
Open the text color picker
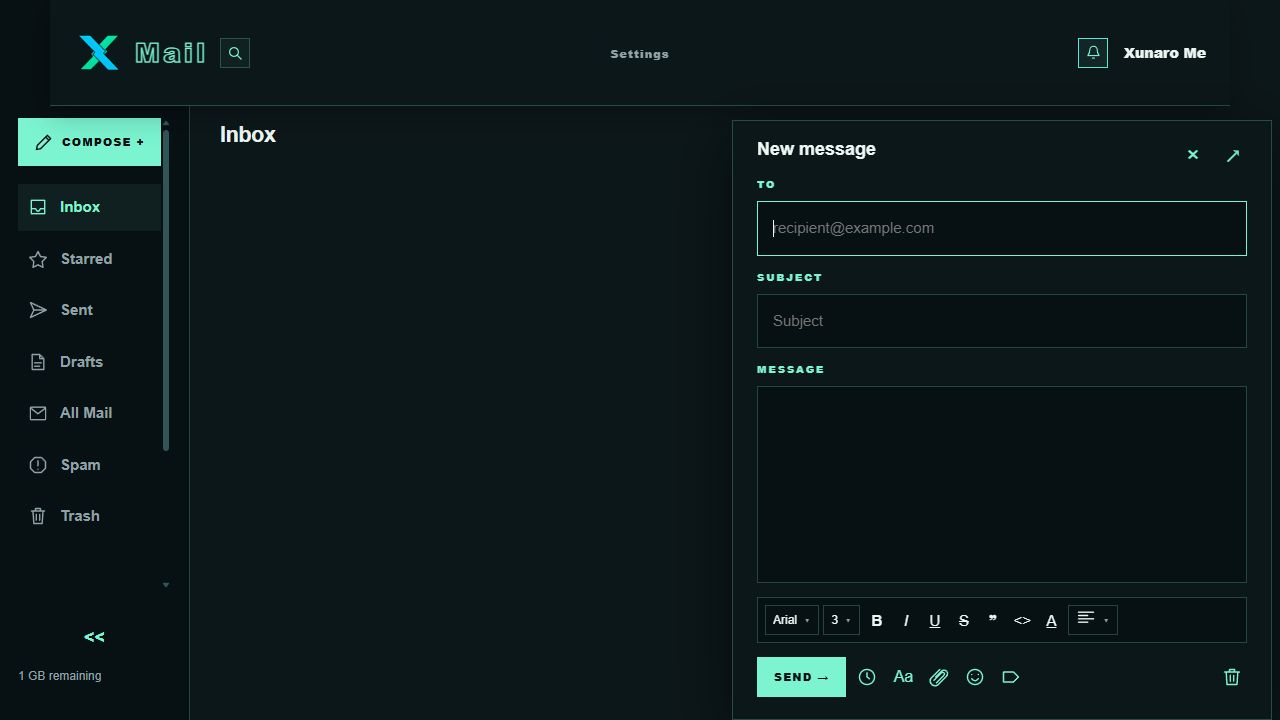pos(1051,620)
